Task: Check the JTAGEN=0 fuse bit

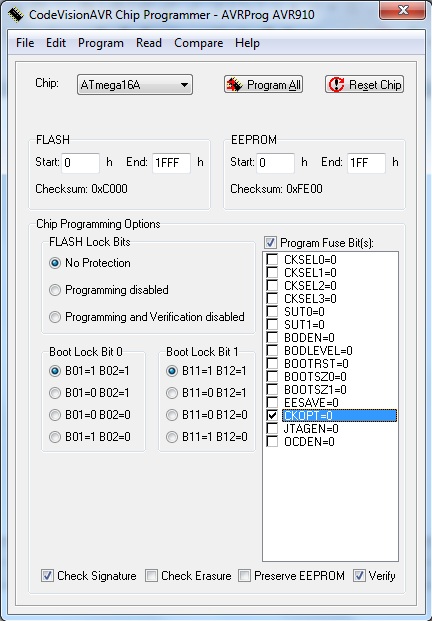Action: click(x=272, y=429)
